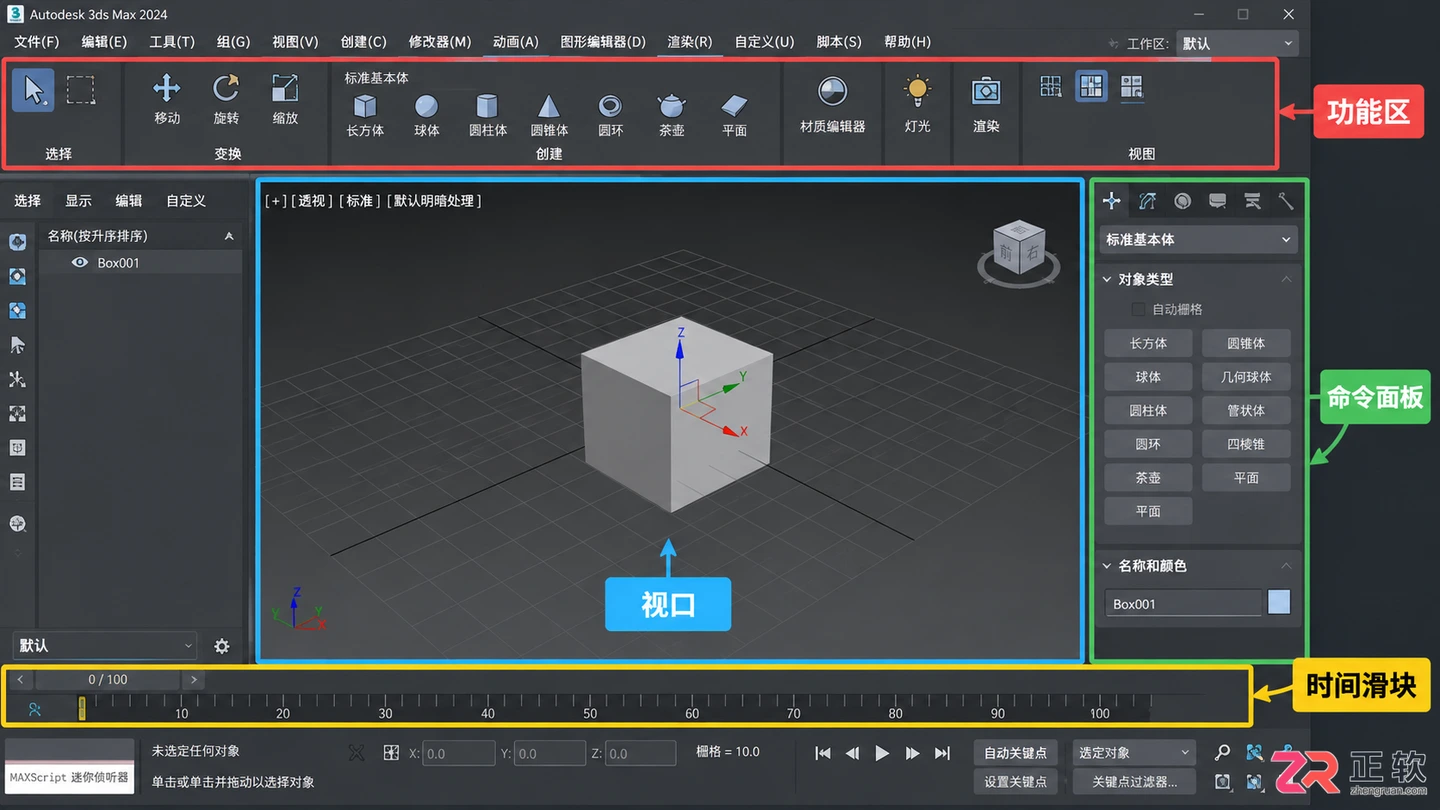Click the 四棱锥 button
This screenshot has height=810, width=1440.
[x=1246, y=444]
